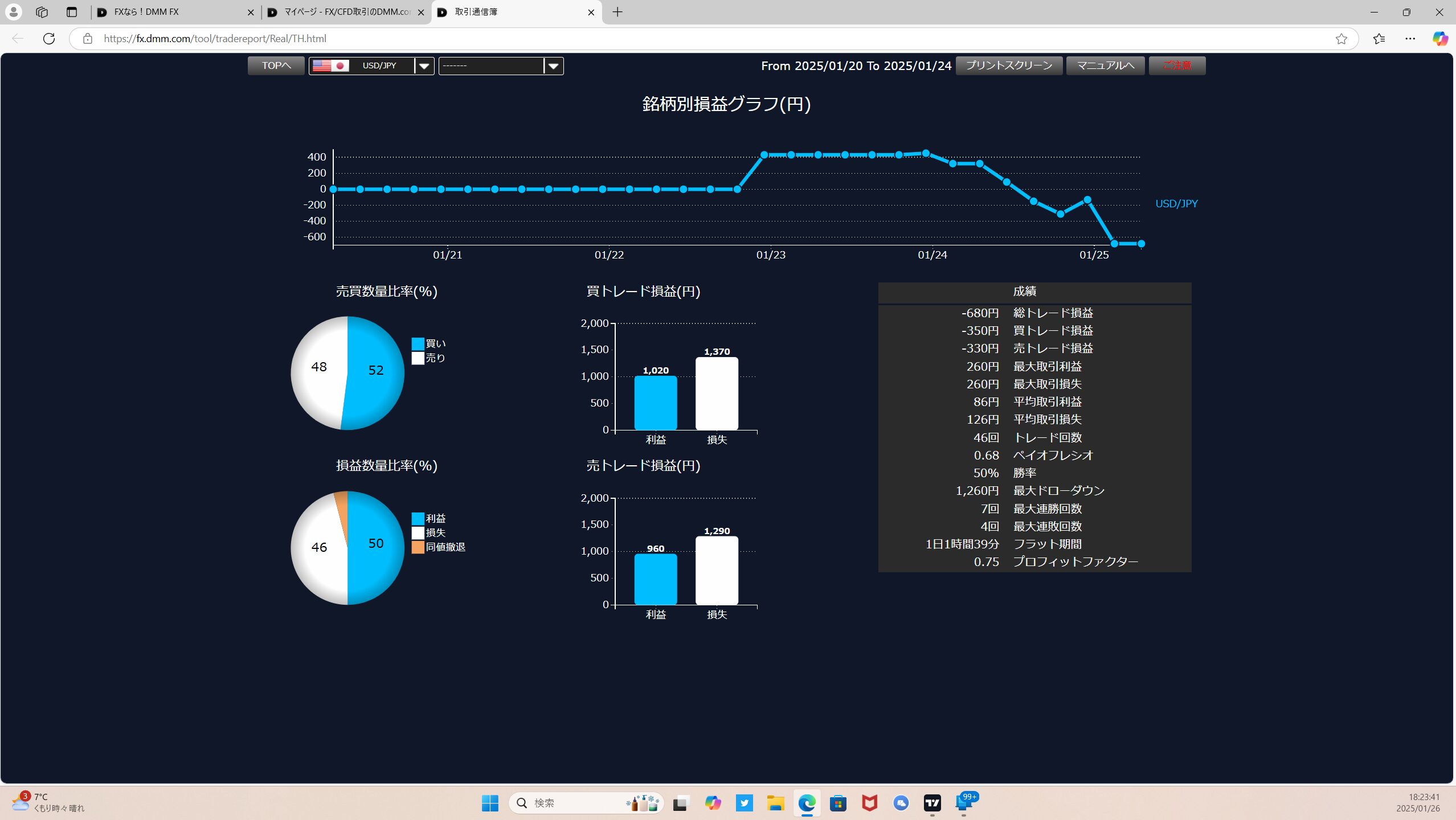Switch to the FXなら！DMM FX tab
Image resolution: width=1456 pixels, height=820 pixels.
pyautogui.click(x=171, y=12)
